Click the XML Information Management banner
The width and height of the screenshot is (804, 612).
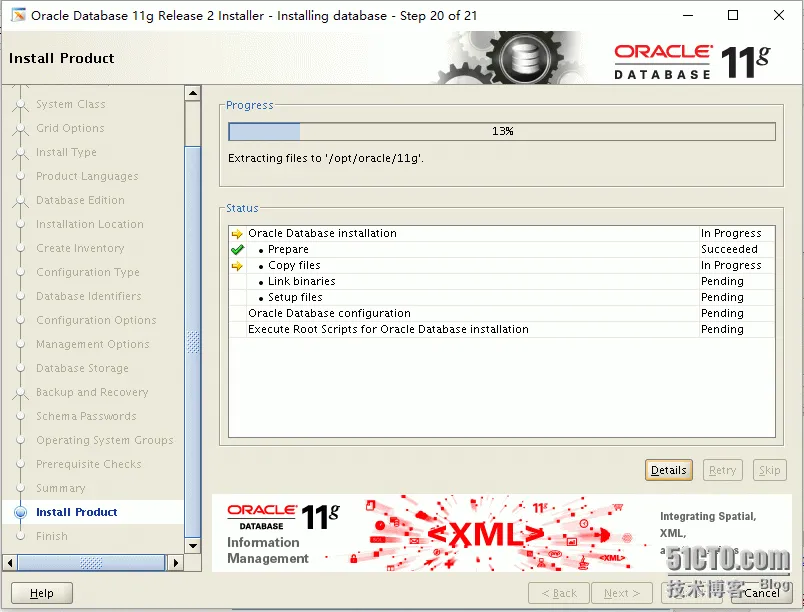tap(501, 533)
